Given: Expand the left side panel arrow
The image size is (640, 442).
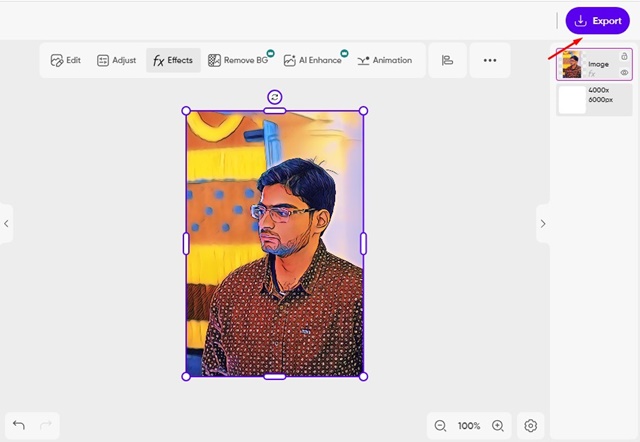Looking at the screenshot, I should click(7, 224).
